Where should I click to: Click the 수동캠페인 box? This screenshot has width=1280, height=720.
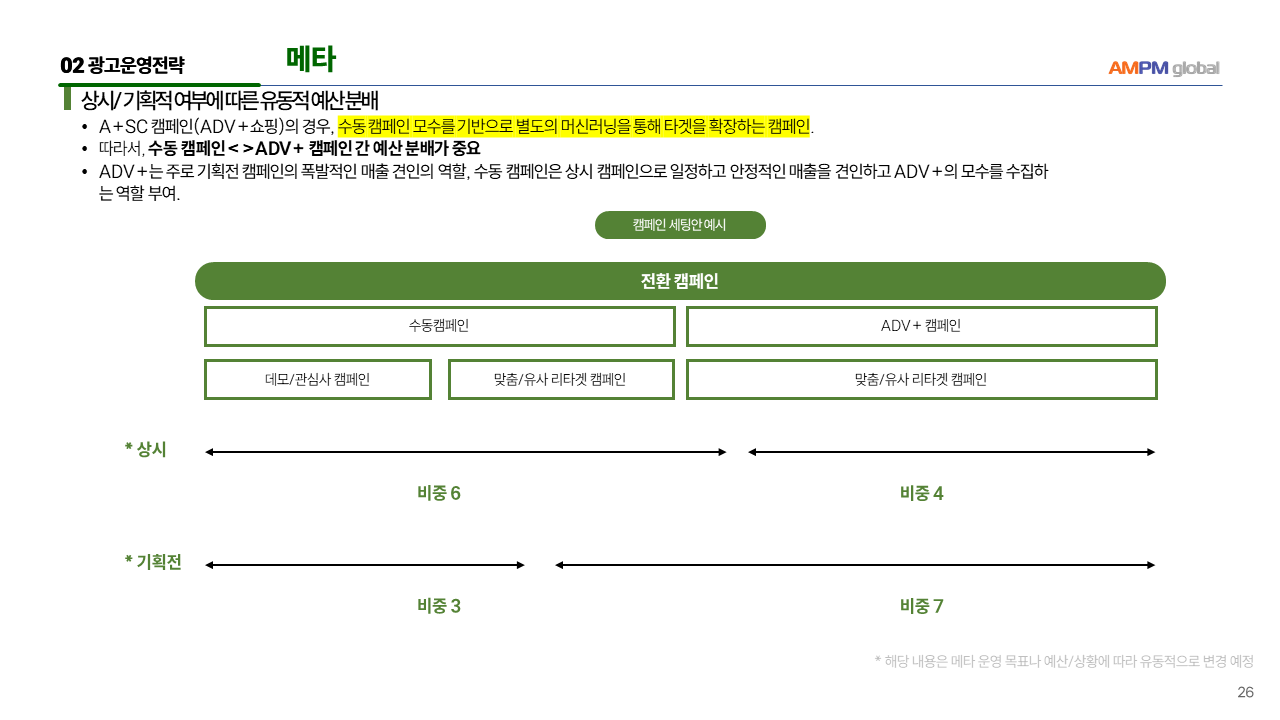coord(439,326)
